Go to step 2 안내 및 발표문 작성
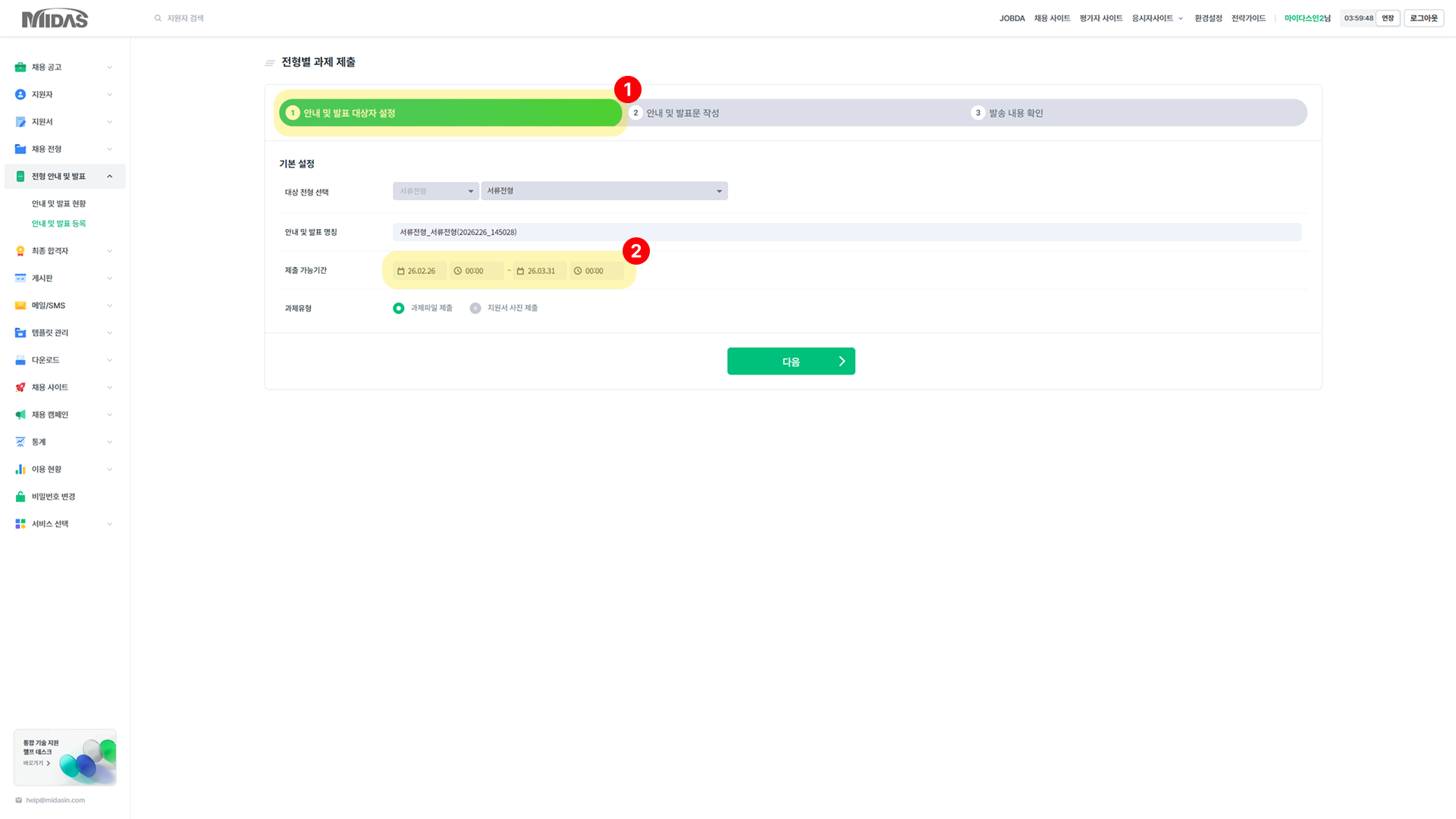The width and height of the screenshot is (1456, 819). (682, 113)
